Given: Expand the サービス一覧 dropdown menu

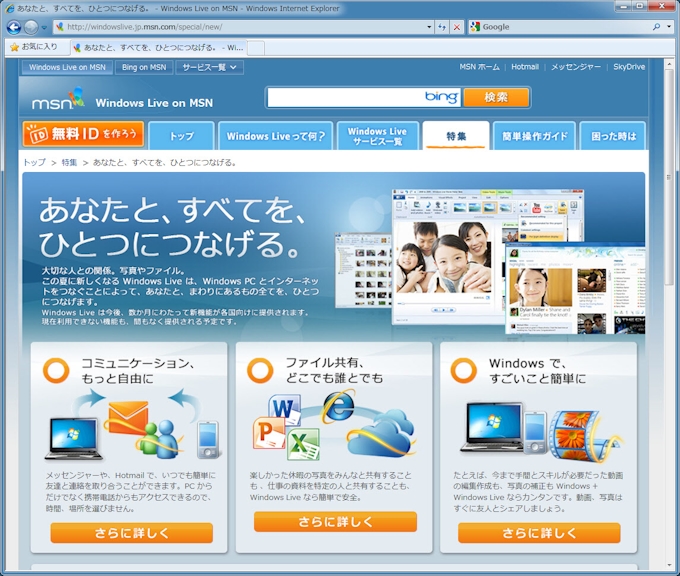Looking at the screenshot, I should click(209, 68).
